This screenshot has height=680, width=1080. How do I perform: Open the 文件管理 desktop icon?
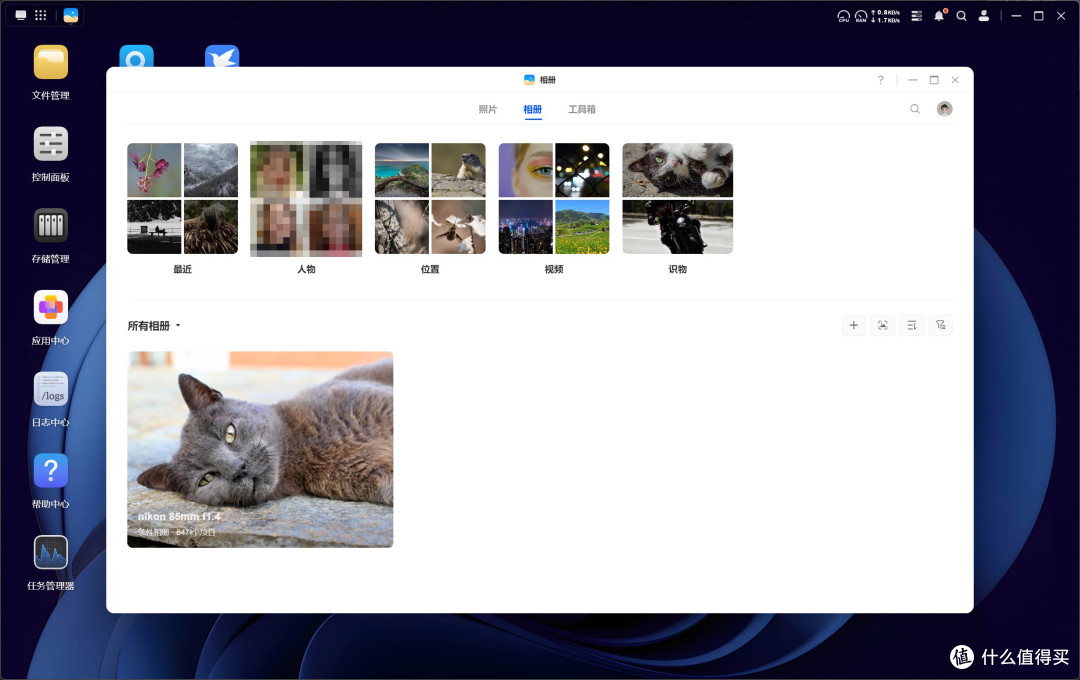[x=50, y=63]
